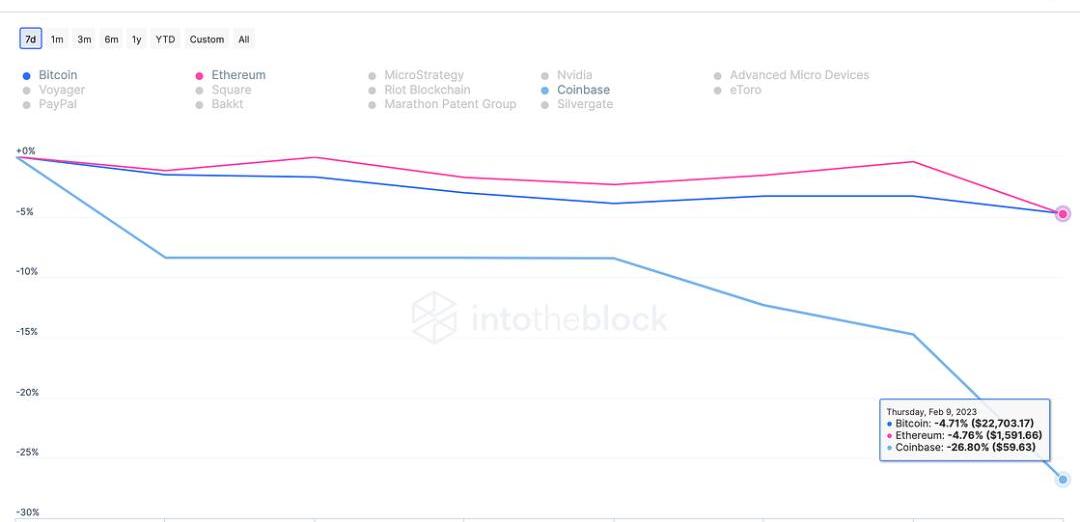Viewport: 1080px width, 522px height.
Task: Switch to the 1m time range
Action: (57, 39)
